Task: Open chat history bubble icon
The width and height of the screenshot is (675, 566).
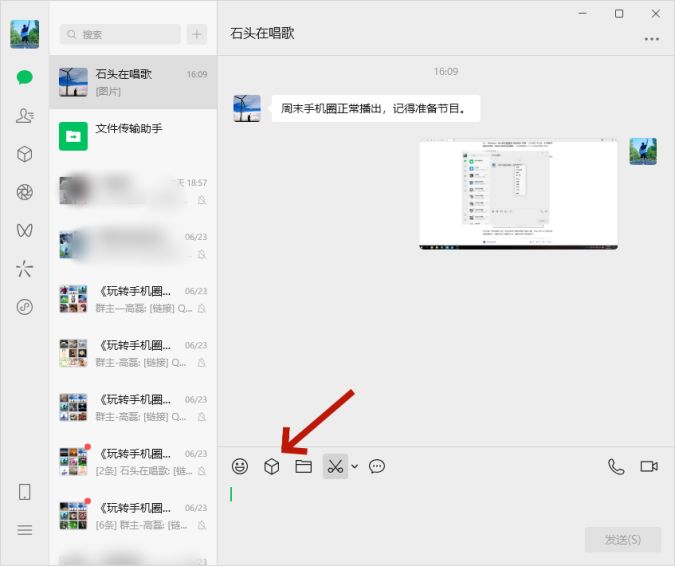Action: pos(377,466)
